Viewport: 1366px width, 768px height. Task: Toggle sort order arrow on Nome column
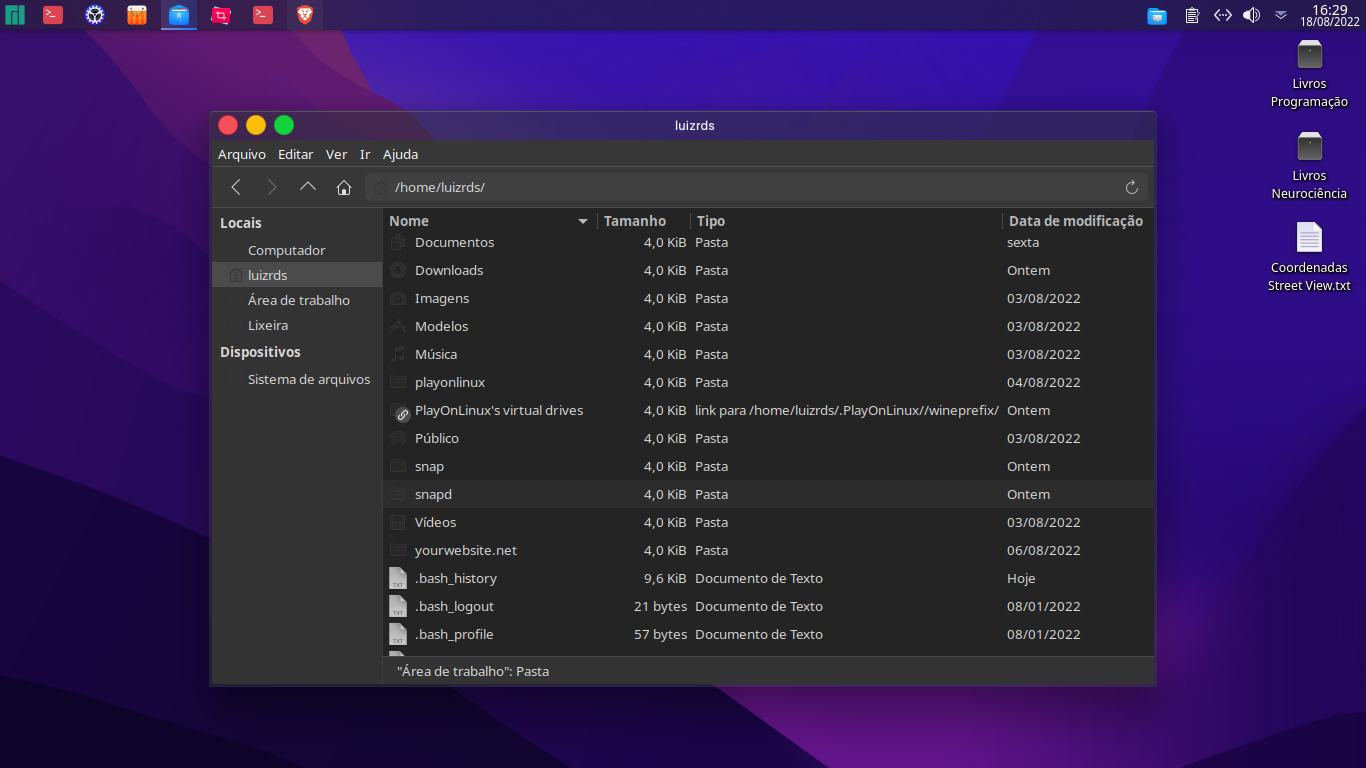[583, 221]
